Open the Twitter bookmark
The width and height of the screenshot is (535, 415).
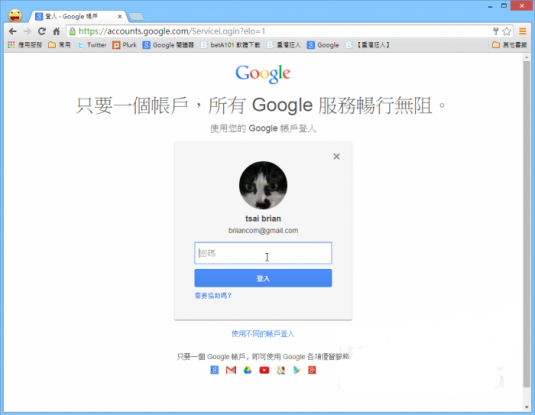[x=92, y=45]
